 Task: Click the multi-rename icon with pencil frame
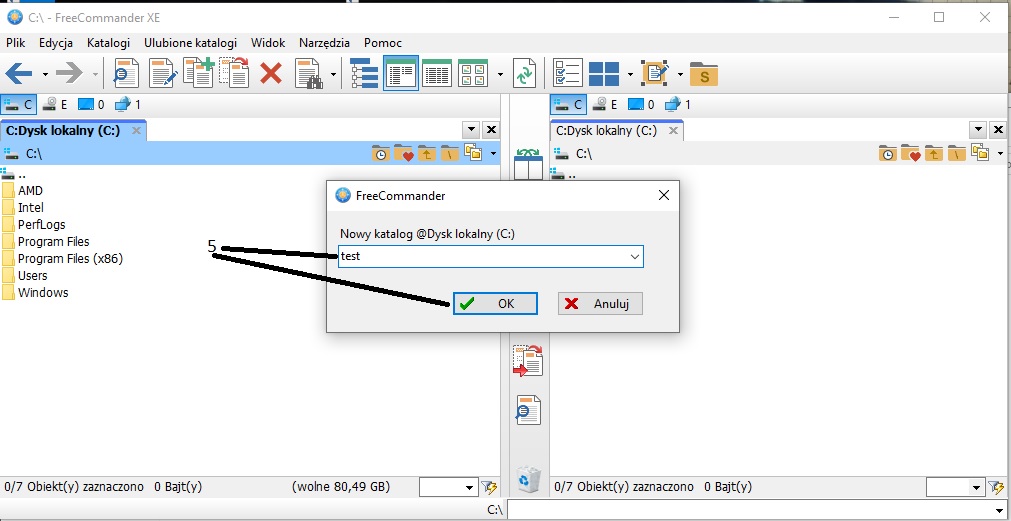point(655,73)
